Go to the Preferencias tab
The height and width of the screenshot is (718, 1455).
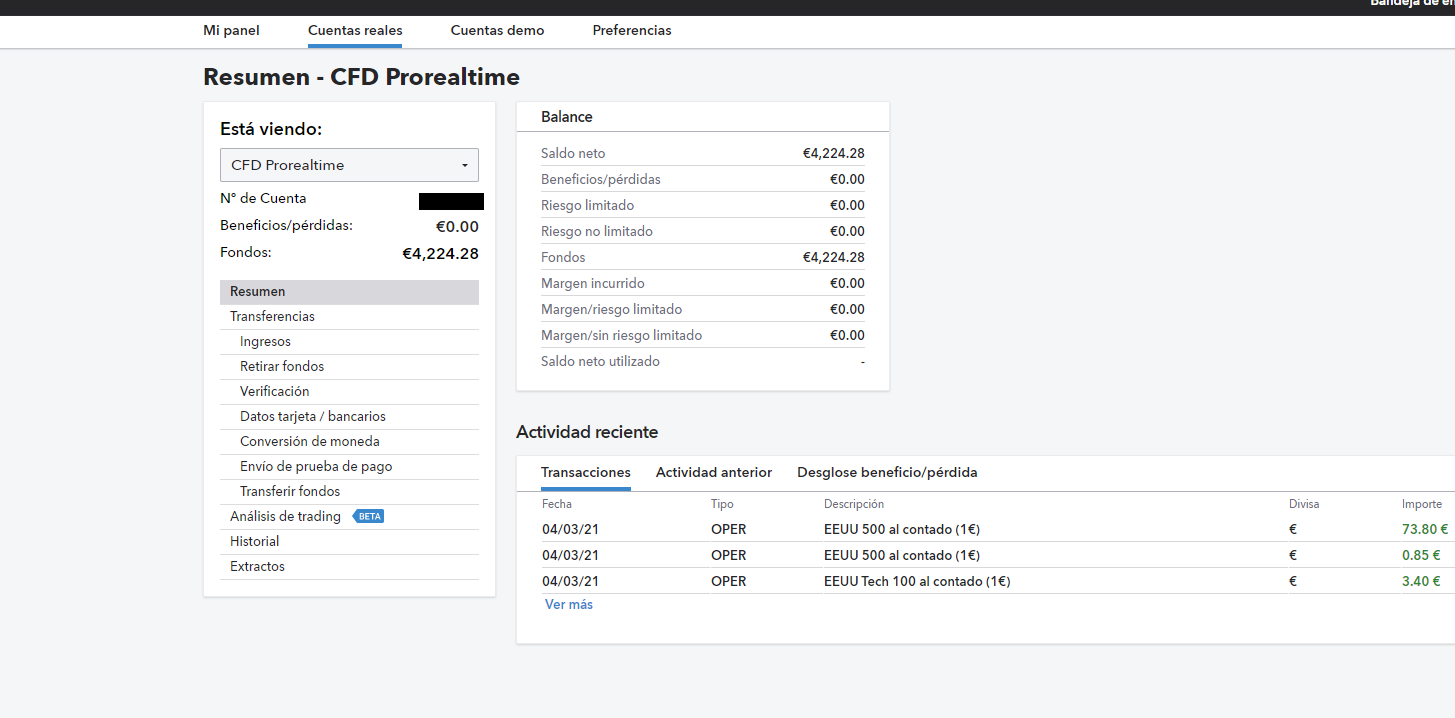(632, 30)
